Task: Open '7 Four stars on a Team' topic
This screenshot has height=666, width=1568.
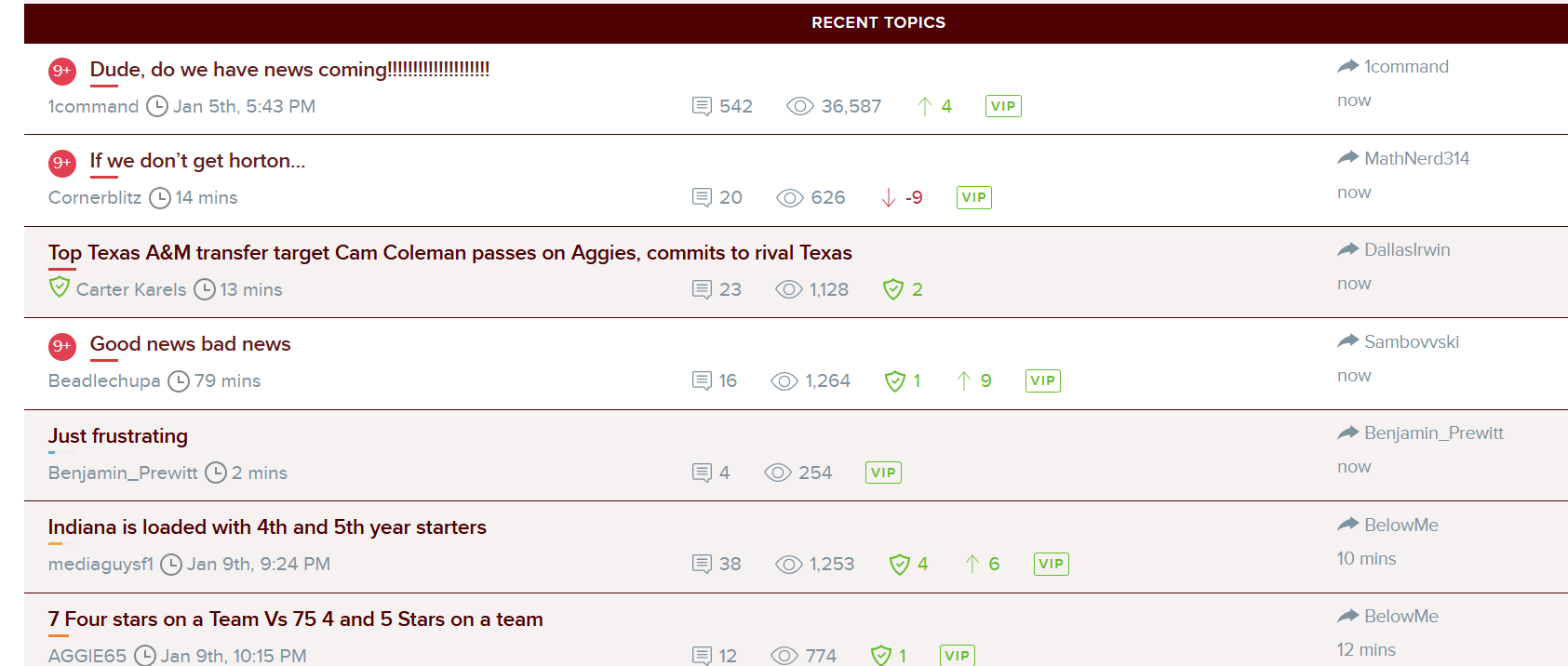Action: [x=295, y=619]
